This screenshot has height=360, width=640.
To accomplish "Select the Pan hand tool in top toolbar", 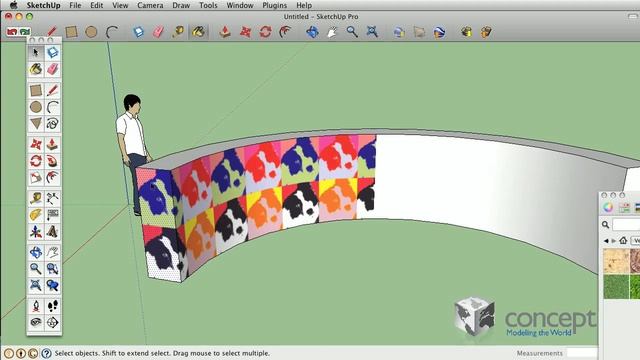I will 332,32.
